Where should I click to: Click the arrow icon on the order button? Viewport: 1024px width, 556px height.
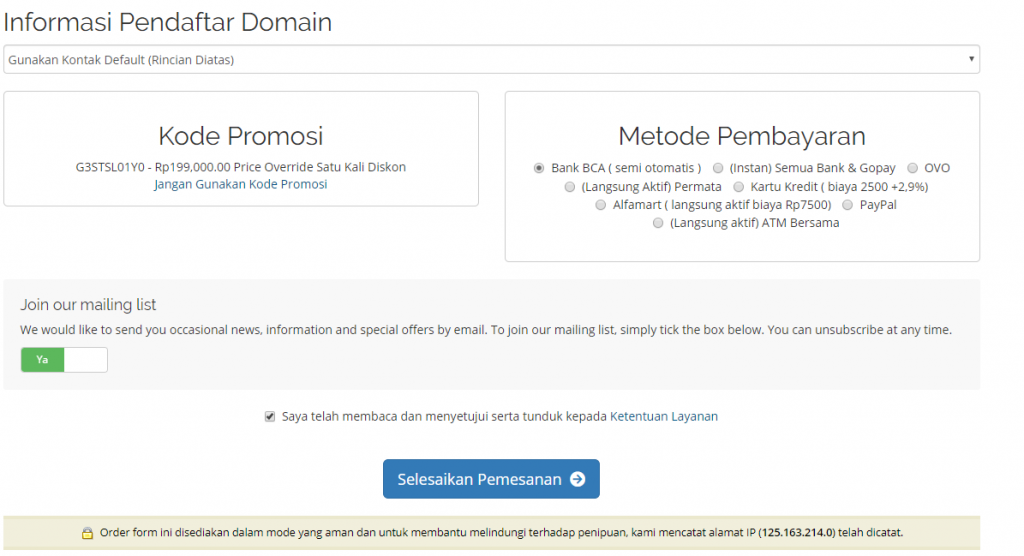pos(577,479)
